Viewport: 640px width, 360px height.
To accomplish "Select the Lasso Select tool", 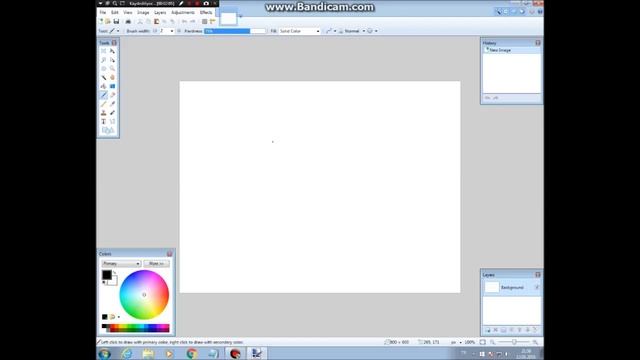I will pos(104,60).
